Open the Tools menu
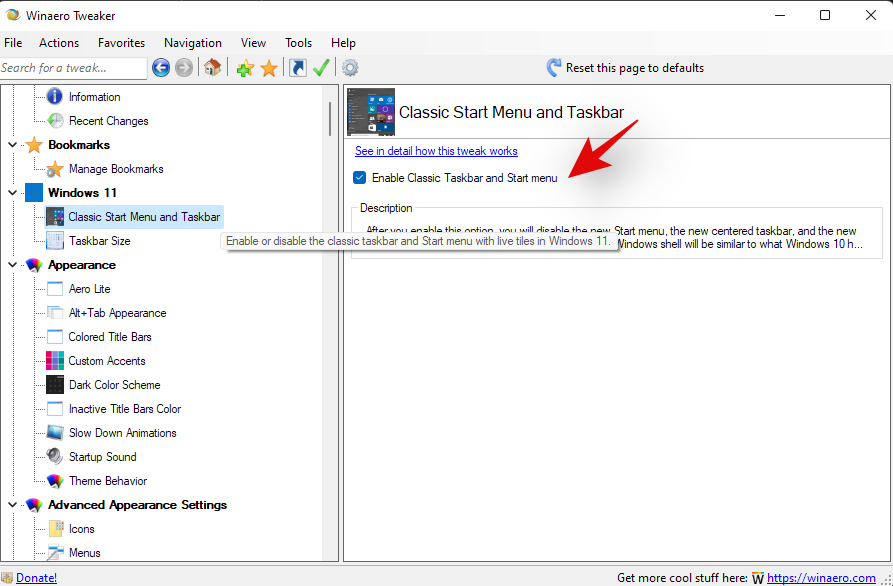 (x=298, y=43)
